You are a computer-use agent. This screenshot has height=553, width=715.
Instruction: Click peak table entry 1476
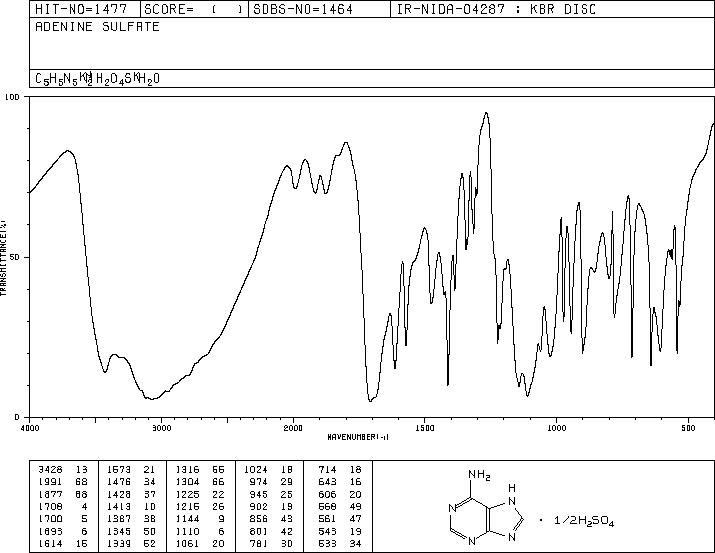(x=119, y=482)
